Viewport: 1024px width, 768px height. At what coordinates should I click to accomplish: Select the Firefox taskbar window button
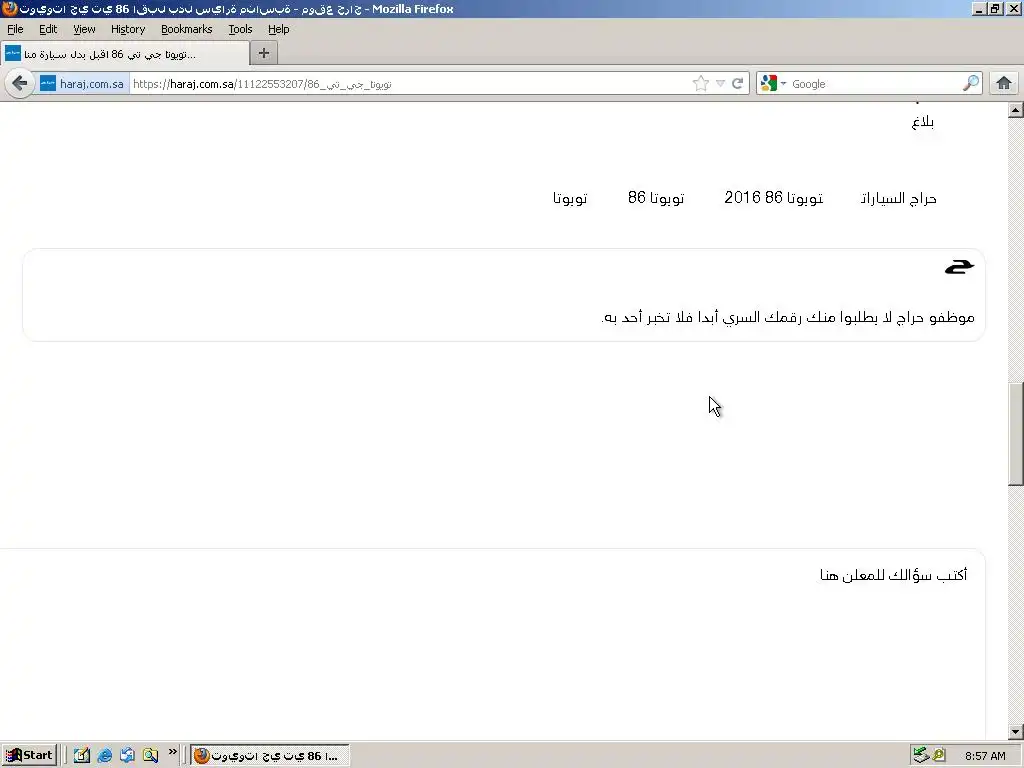point(270,756)
